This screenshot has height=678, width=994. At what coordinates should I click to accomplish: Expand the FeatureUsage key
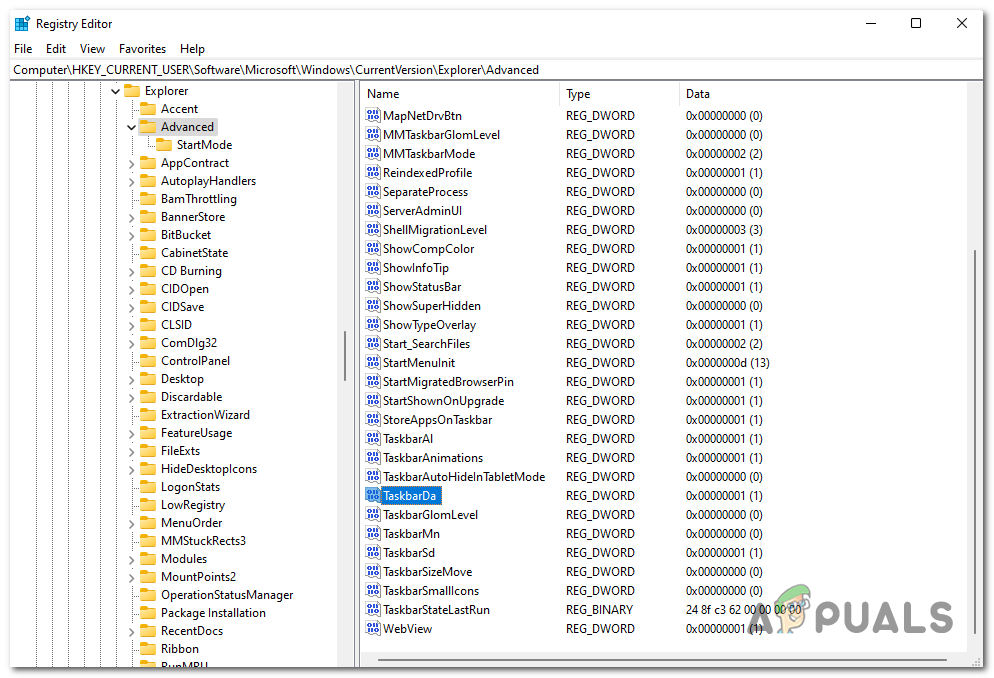pyautogui.click(x=131, y=433)
